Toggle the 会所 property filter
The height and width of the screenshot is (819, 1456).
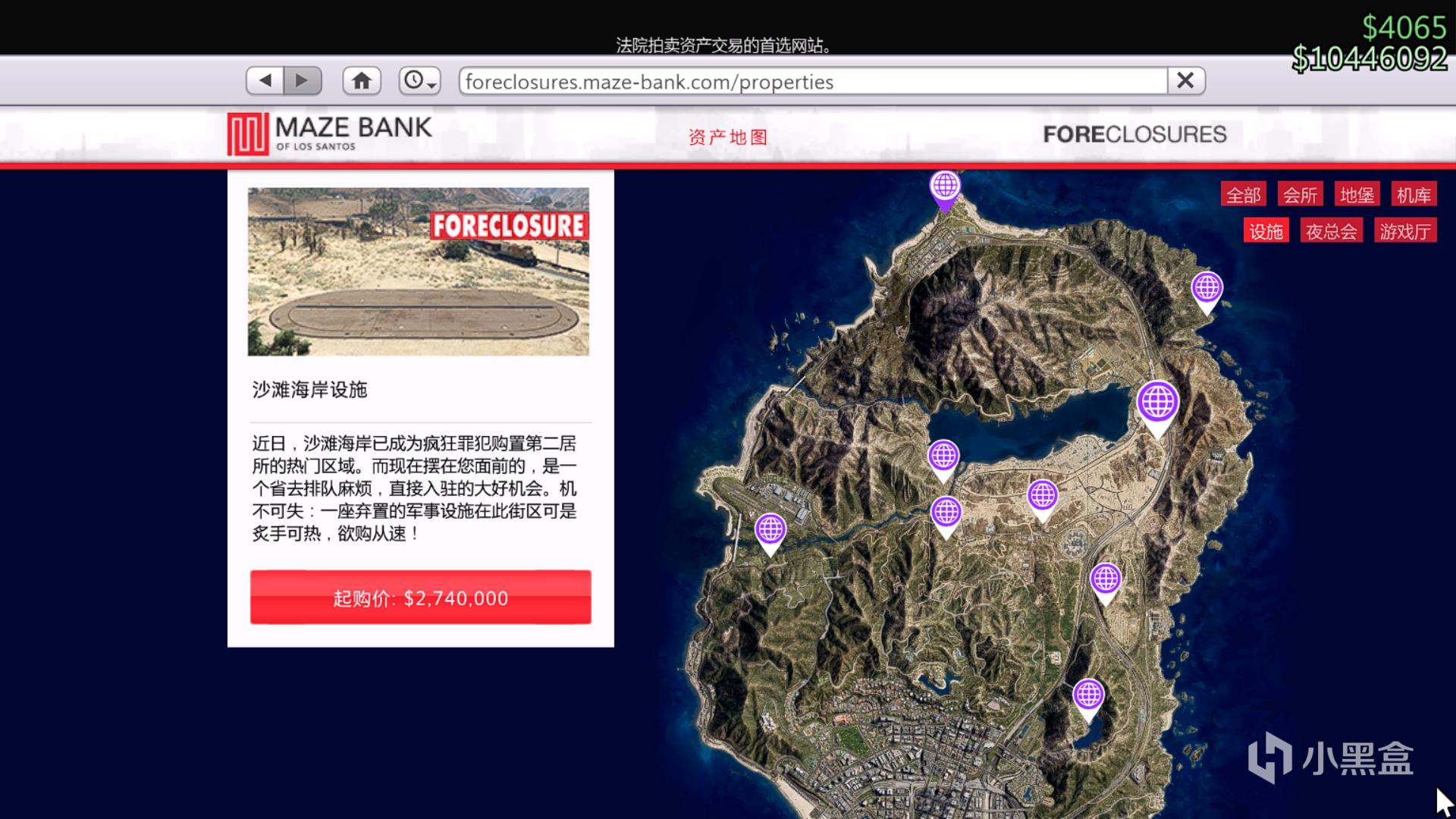(1300, 195)
